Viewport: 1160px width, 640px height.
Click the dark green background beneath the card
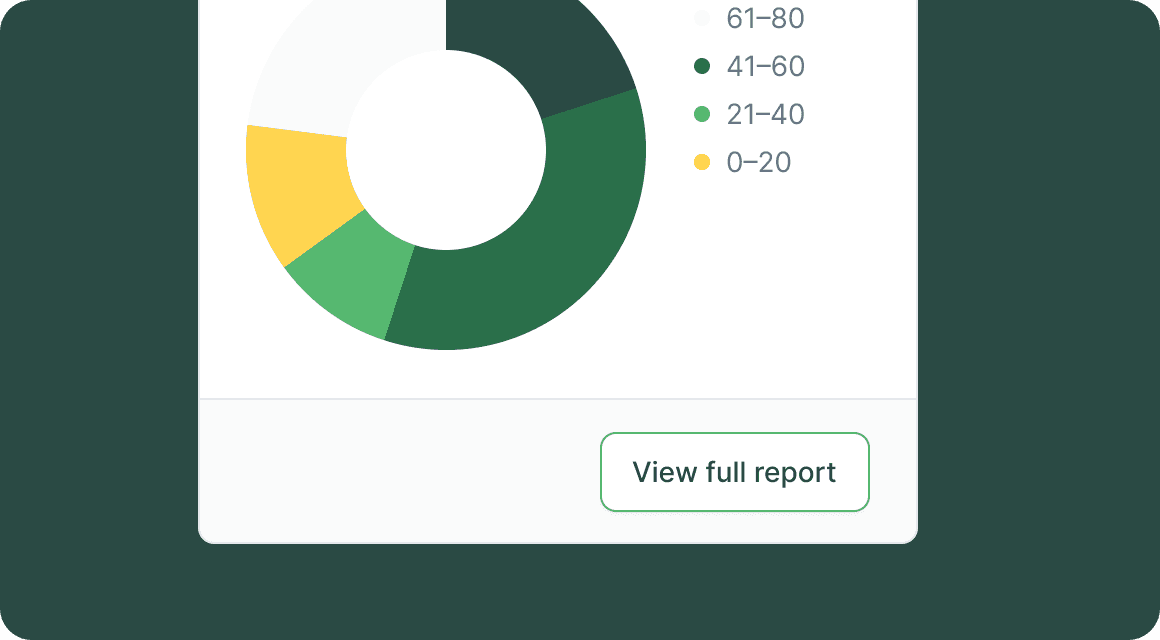[558, 592]
